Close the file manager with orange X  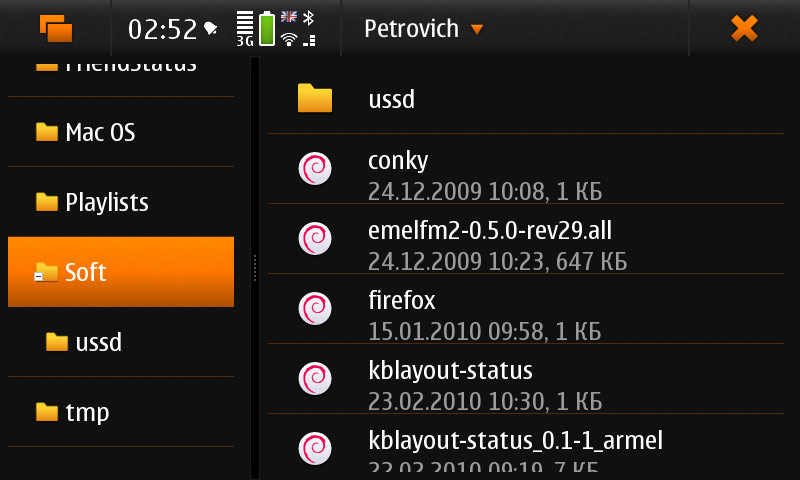pyautogui.click(x=744, y=28)
